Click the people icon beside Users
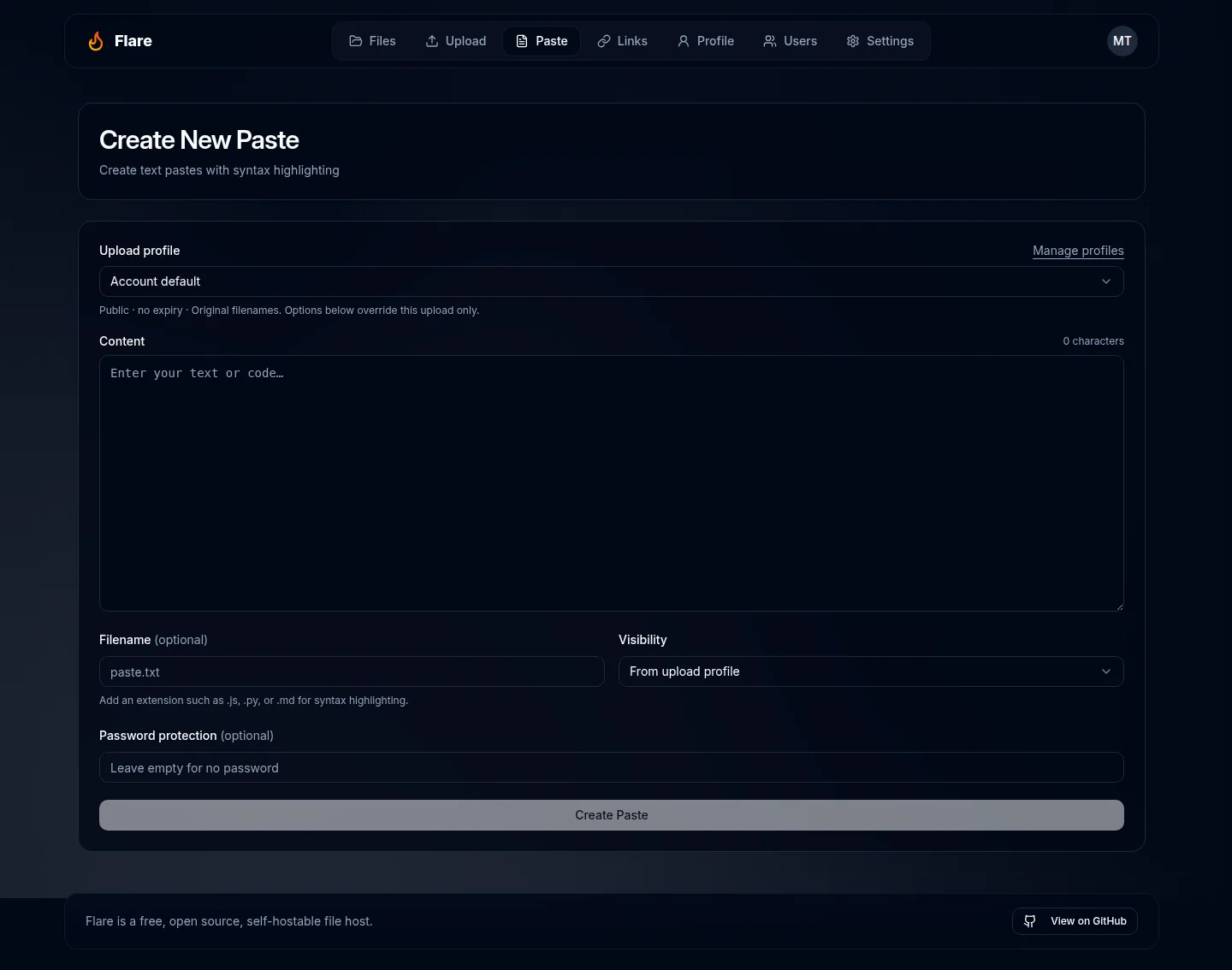The image size is (1232, 970). (770, 41)
